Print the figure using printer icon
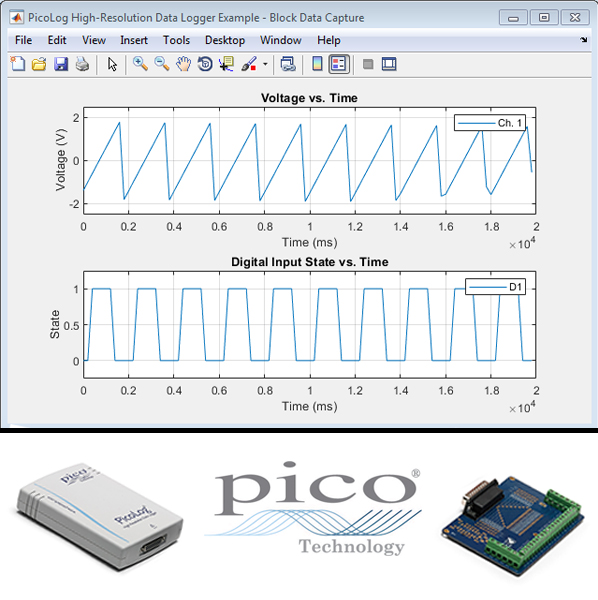Image resolution: width=598 pixels, height=600 pixels. pyautogui.click(x=82, y=64)
